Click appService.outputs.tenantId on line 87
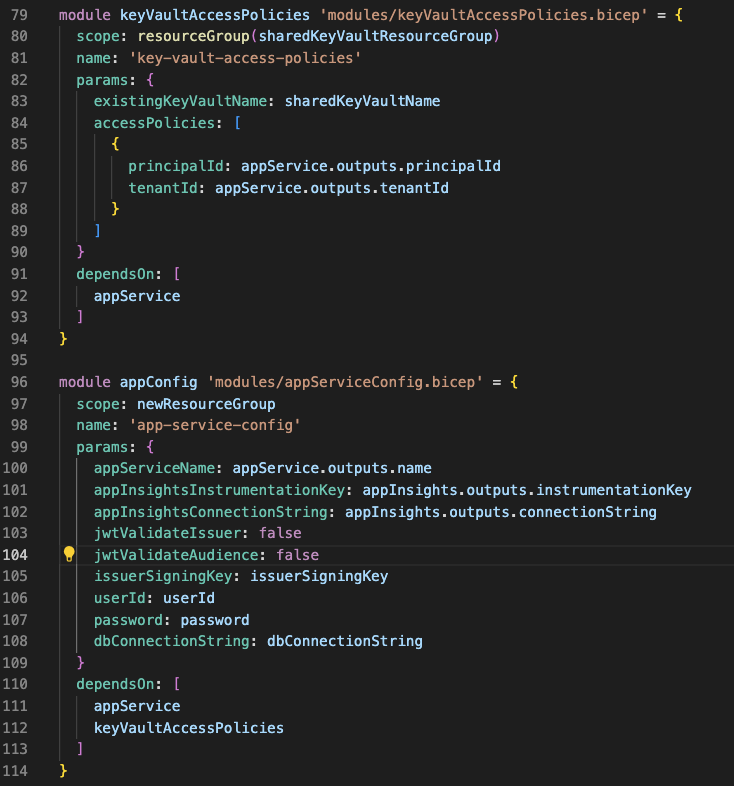Screen dimensions: 734x786 (x=331, y=188)
